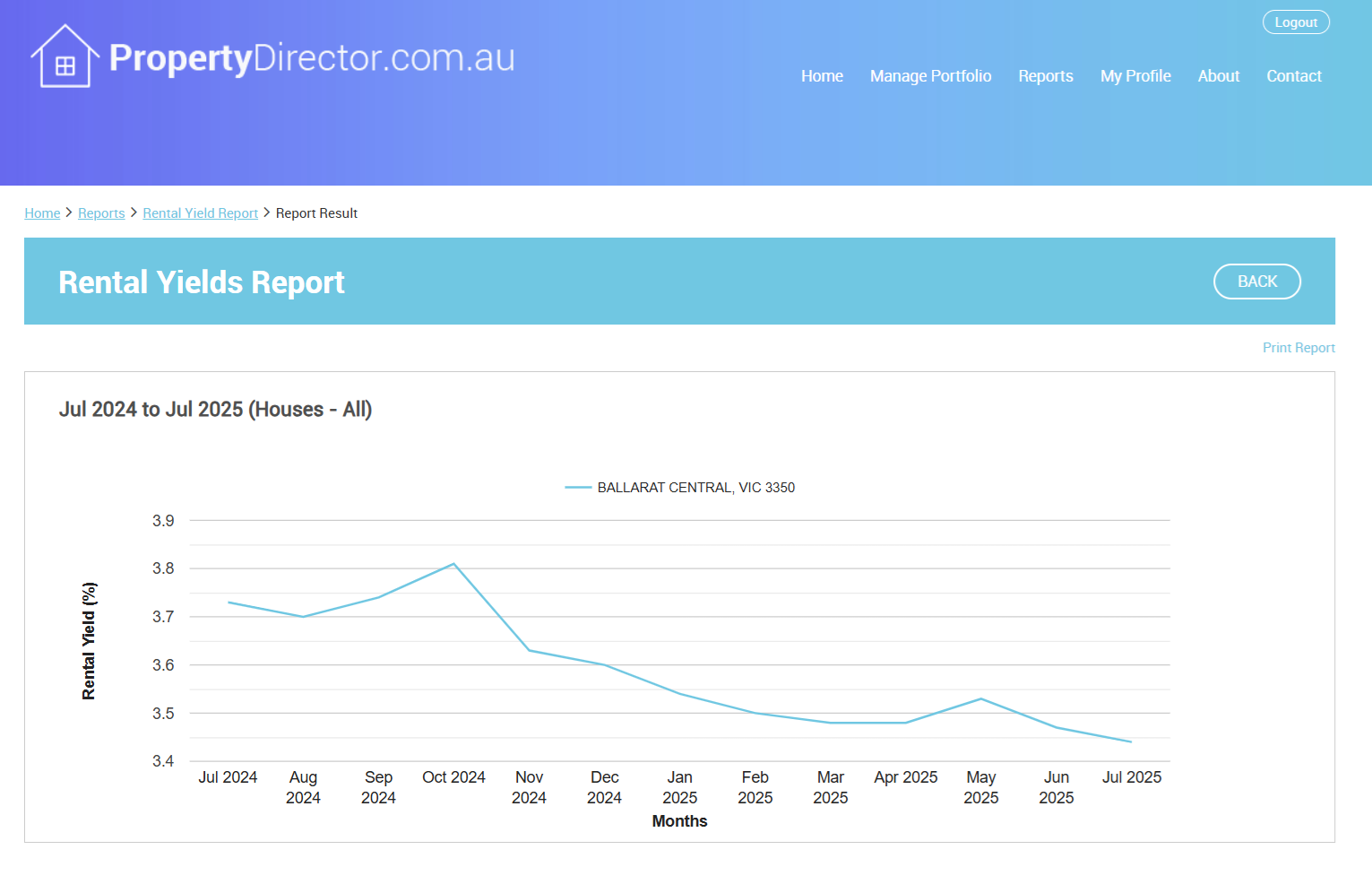Screen dimensions: 1372x893
Task: Log out using the Logout button
Action: point(1295,22)
